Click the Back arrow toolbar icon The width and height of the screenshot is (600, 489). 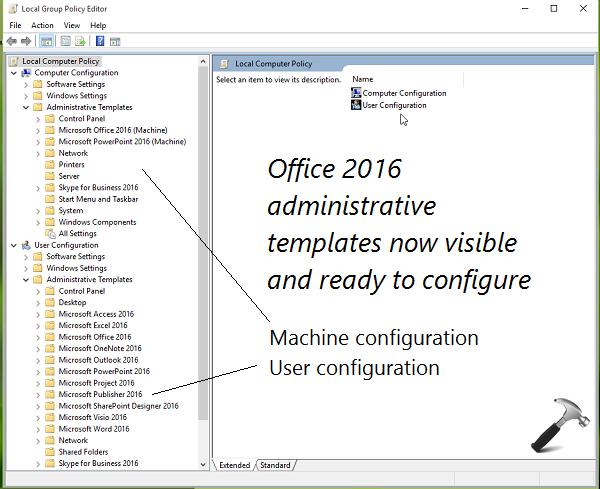[x=12, y=41]
